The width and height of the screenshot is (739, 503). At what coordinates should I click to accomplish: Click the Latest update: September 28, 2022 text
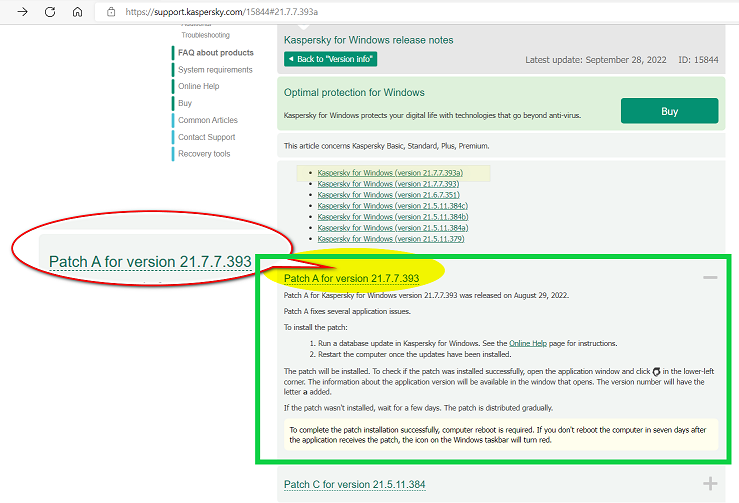[x=596, y=60]
